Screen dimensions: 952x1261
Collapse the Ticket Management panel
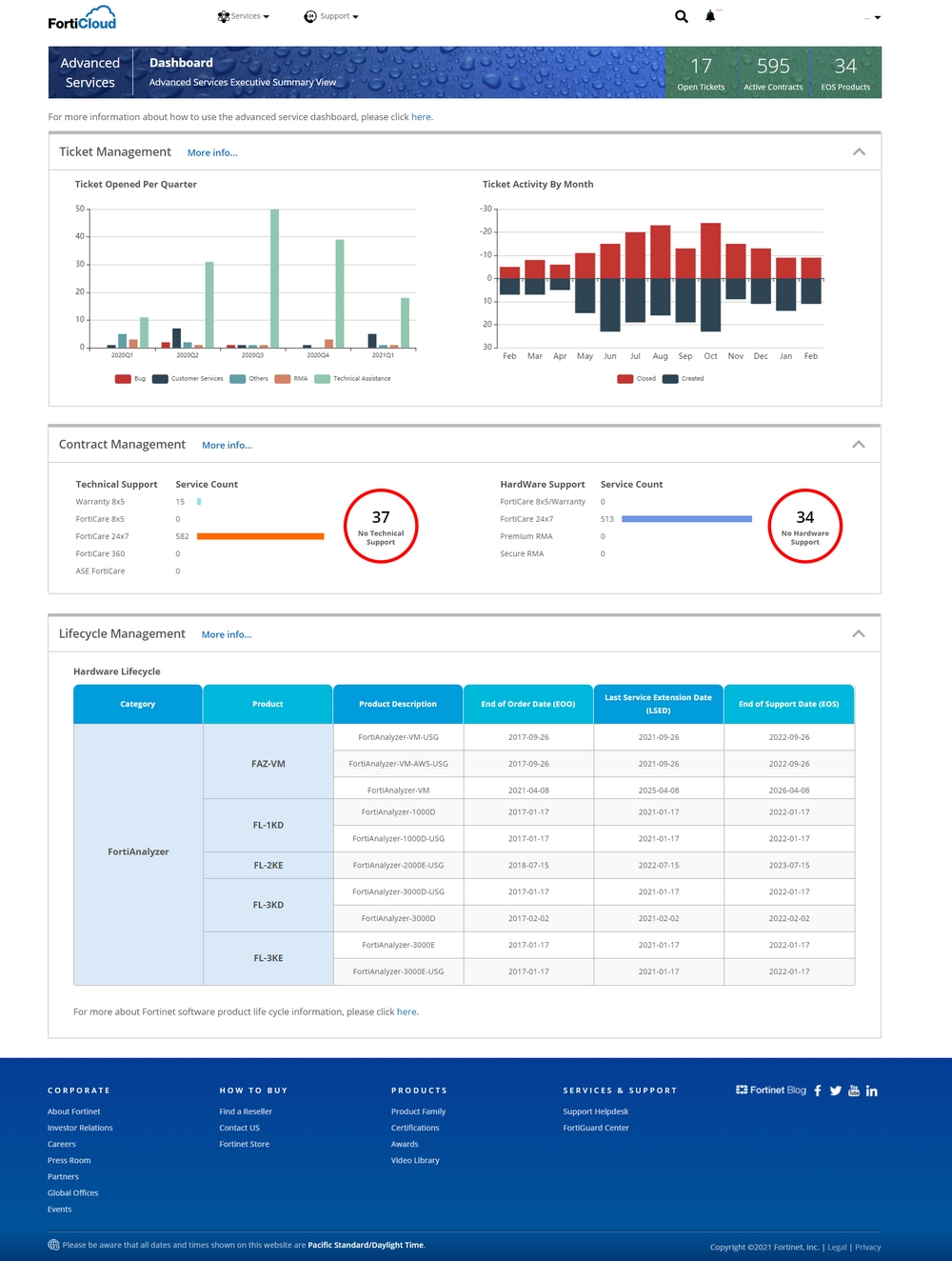[859, 151]
